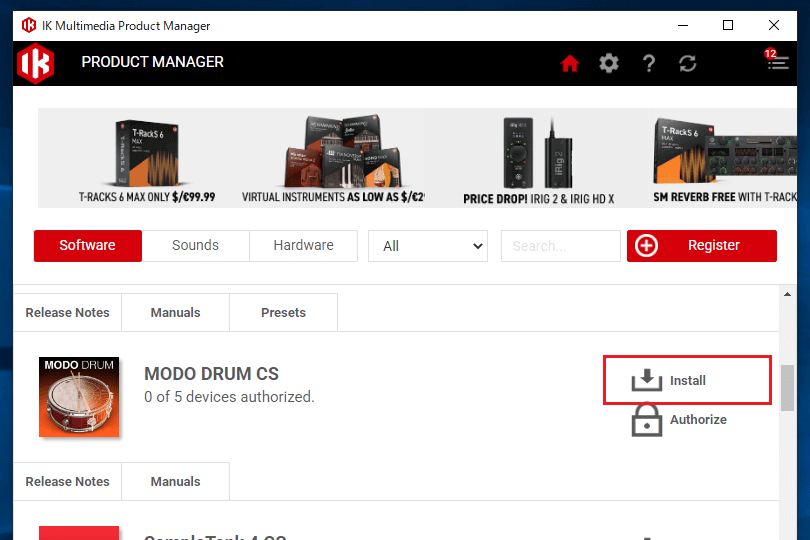This screenshot has width=810, height=540.
Task: Open notifications menu showing 12 badge
Action: tap(776, 61)
